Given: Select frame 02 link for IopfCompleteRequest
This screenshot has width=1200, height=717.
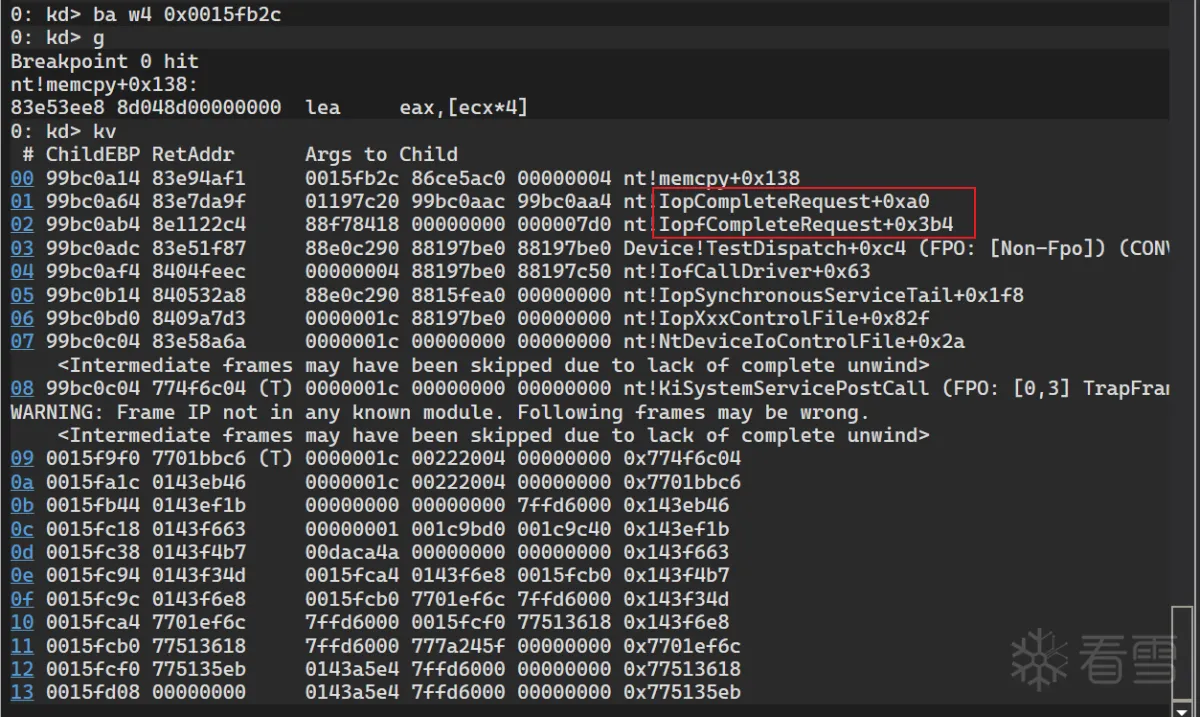Looking at the screenshot, I should (22, 225).
